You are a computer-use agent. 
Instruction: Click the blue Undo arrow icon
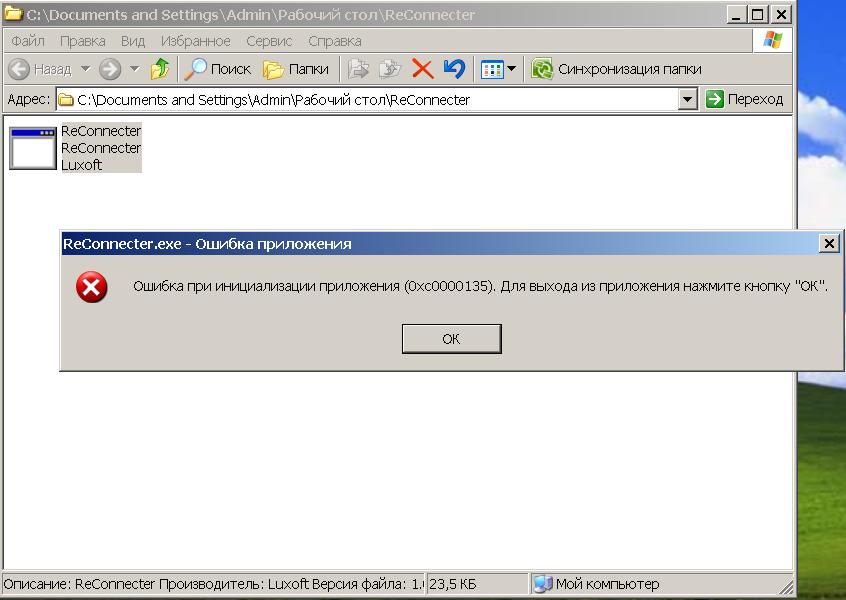click(454, 69)
